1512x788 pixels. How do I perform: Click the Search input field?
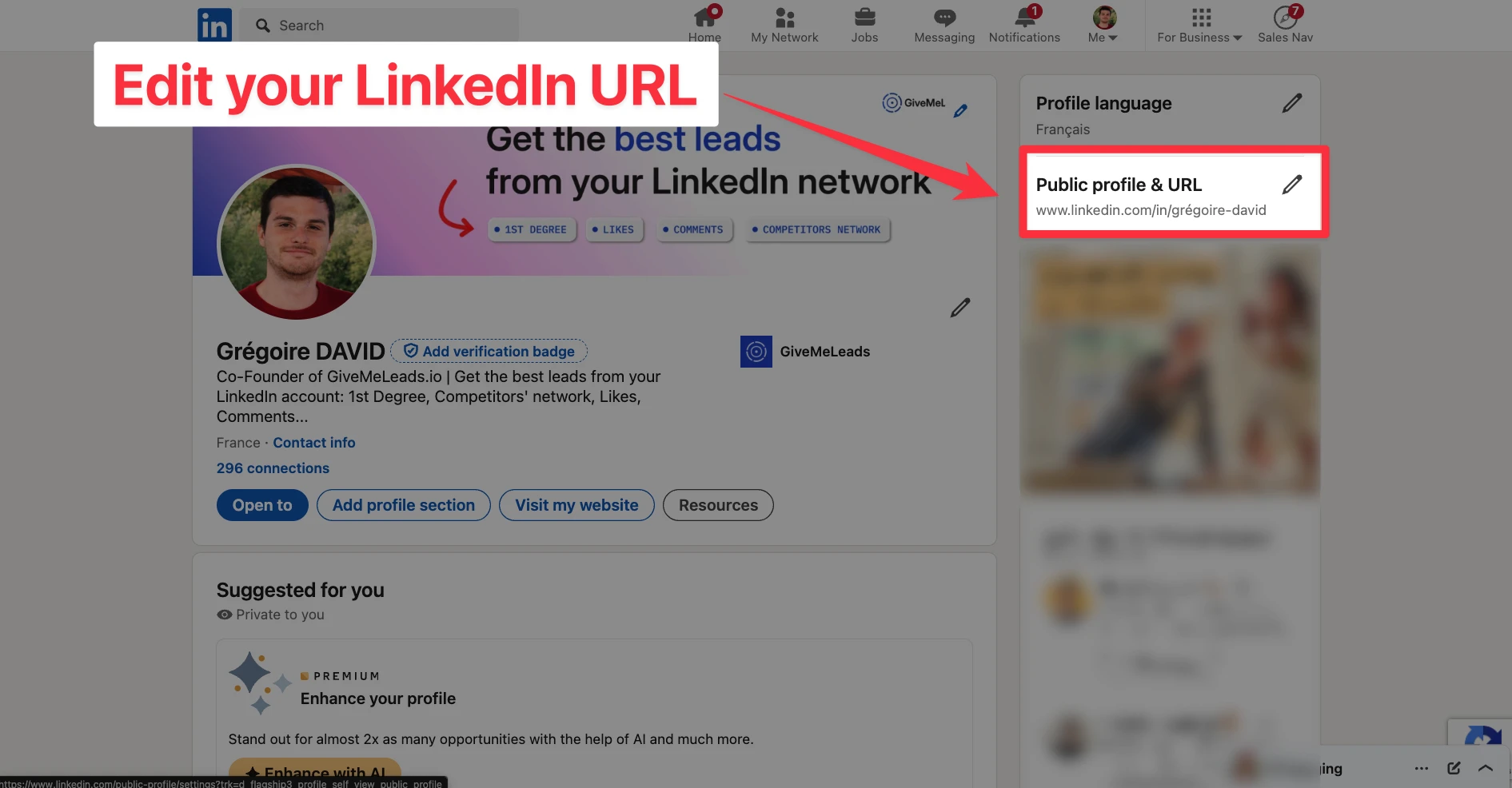pyautogui.click(x=379, y=26)
